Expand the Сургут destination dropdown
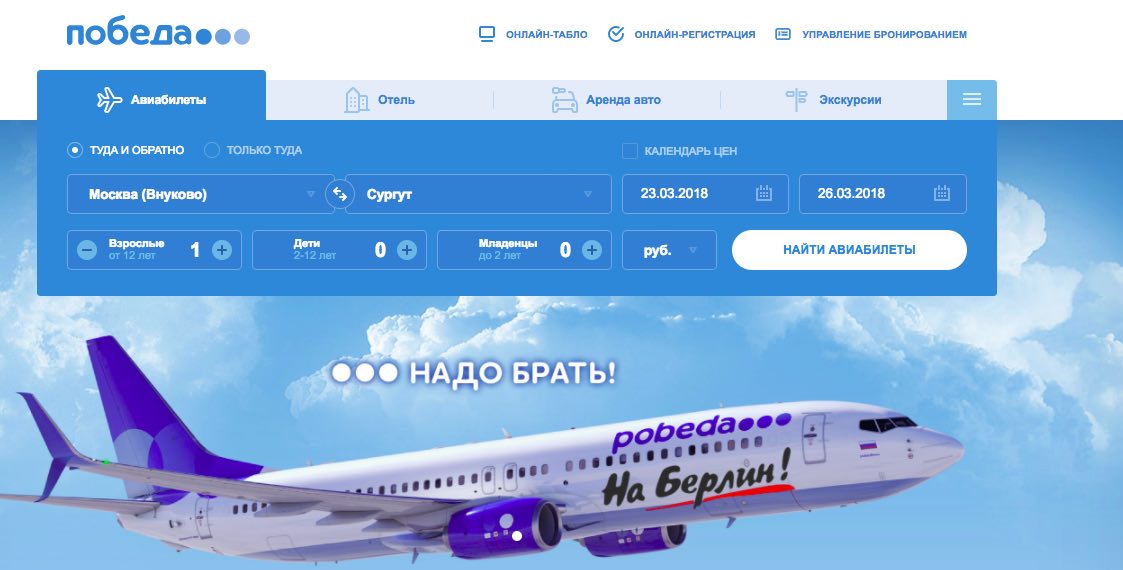The width and height of the screenshot is (1123, 570). pyautogui.click(x=478, y=194)
